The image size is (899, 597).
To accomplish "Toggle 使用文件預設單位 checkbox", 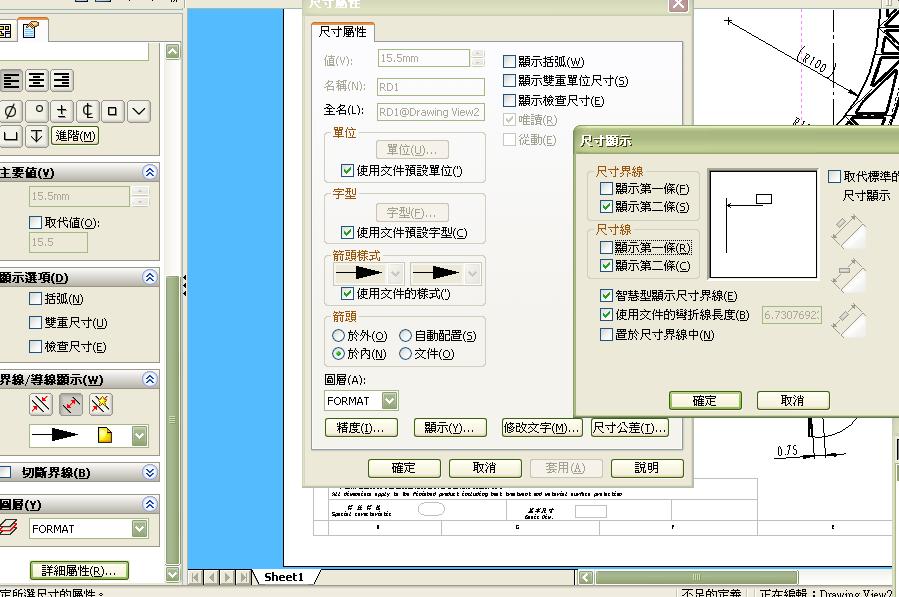I will (347, 170).
